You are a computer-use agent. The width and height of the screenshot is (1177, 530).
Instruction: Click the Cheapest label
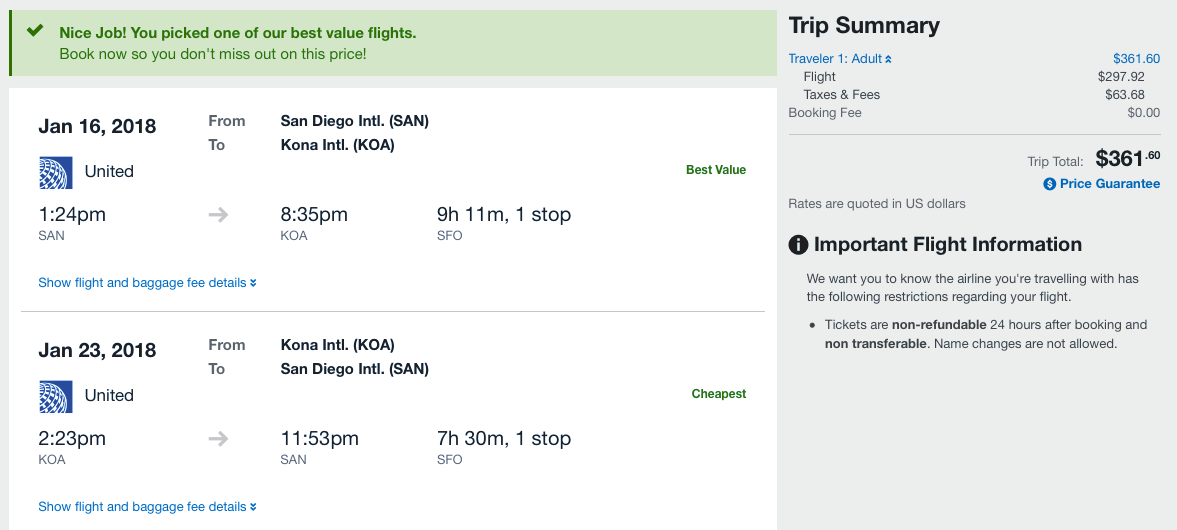718,394
